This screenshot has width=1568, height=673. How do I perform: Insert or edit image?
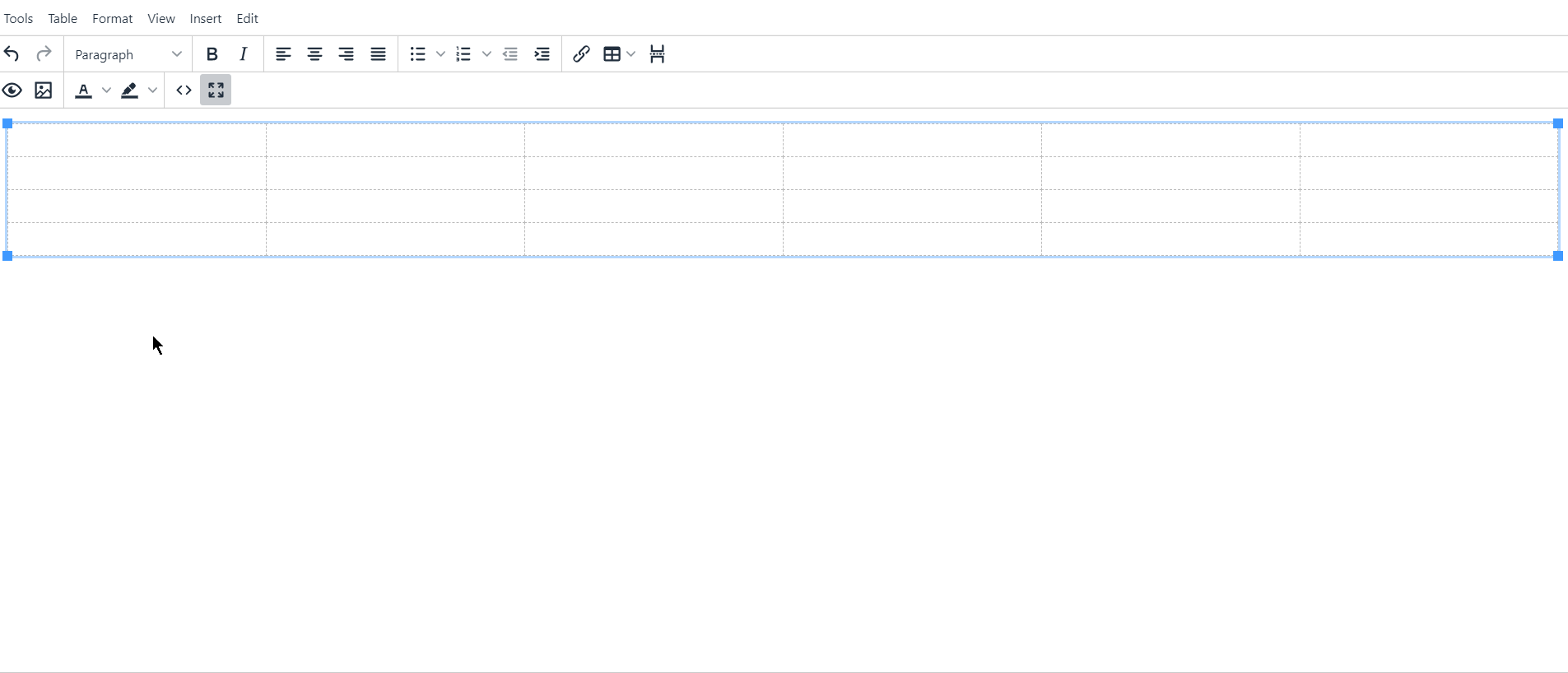pos(44,91)
